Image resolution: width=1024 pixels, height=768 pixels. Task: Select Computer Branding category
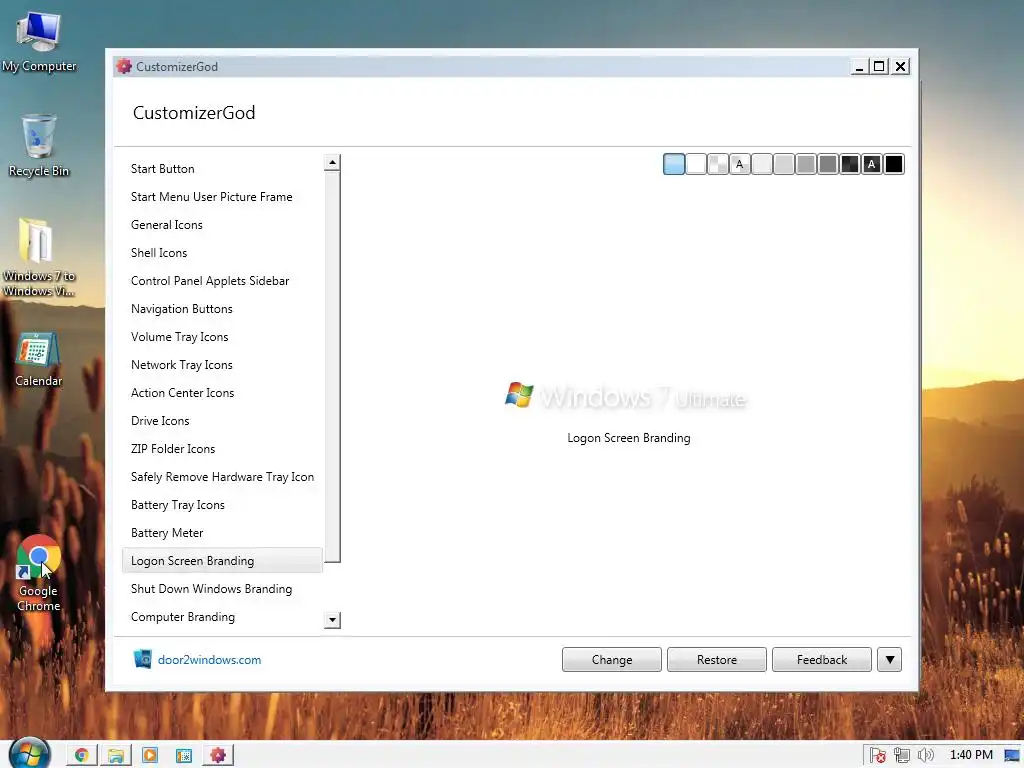[x=223, y=617]
